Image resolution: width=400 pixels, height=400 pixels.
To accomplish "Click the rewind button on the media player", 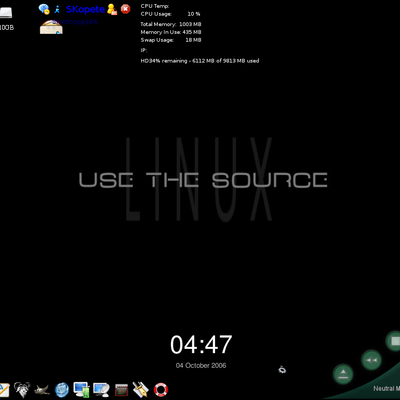I will pos(371,360).
